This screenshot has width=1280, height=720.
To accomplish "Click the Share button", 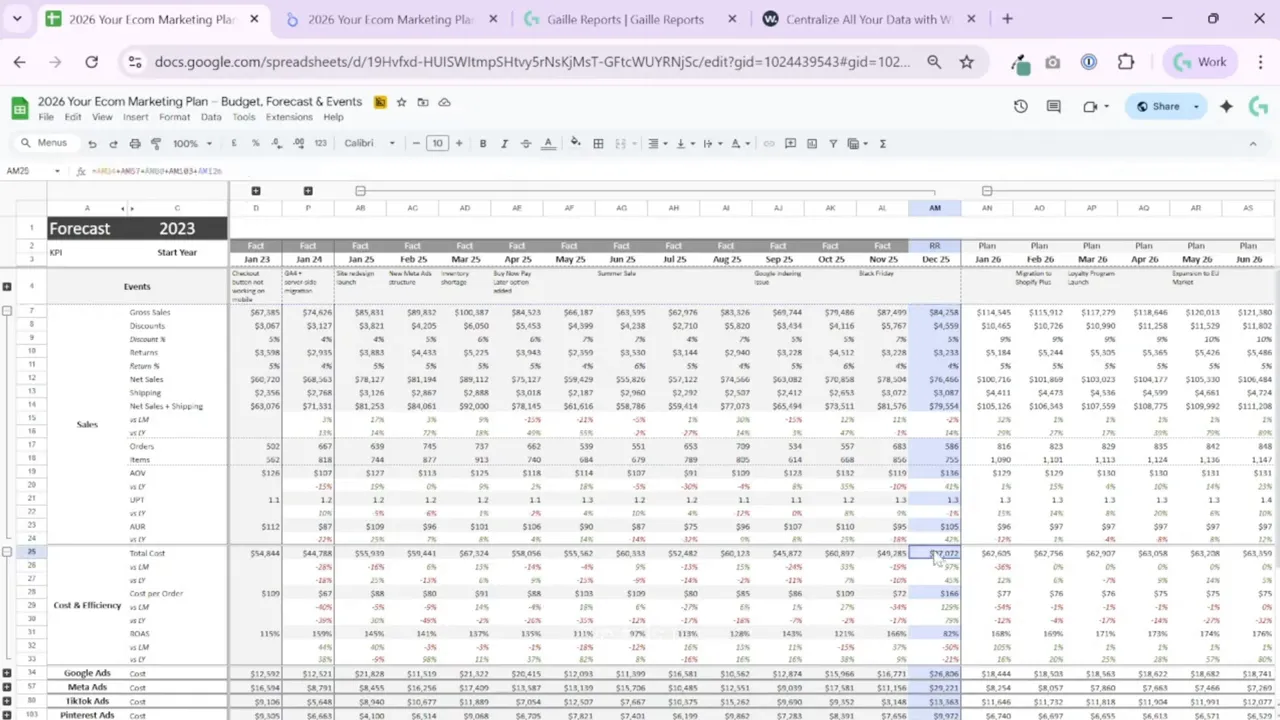I will coord(1165,106).
